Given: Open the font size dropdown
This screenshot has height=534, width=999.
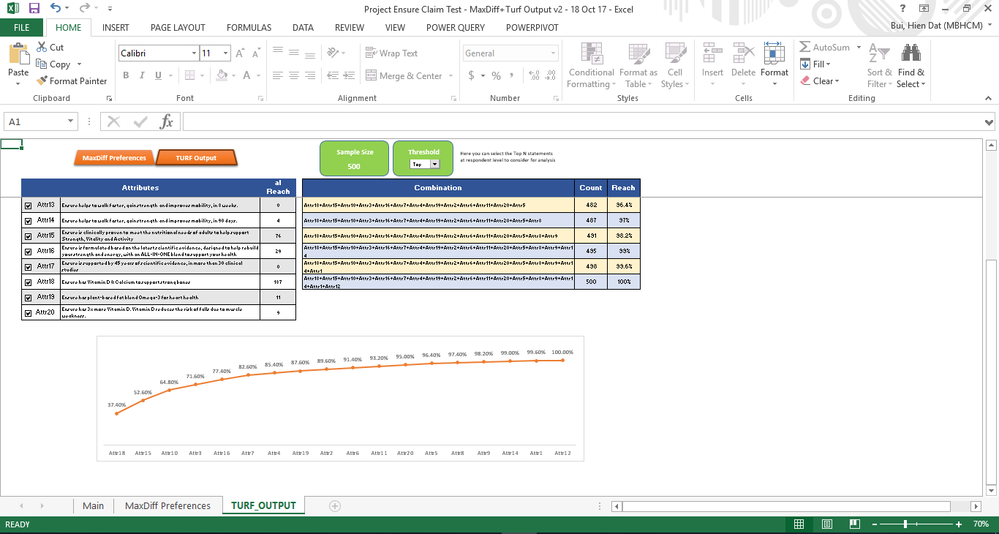Looking at the screenshot, I should pos(226,54).
